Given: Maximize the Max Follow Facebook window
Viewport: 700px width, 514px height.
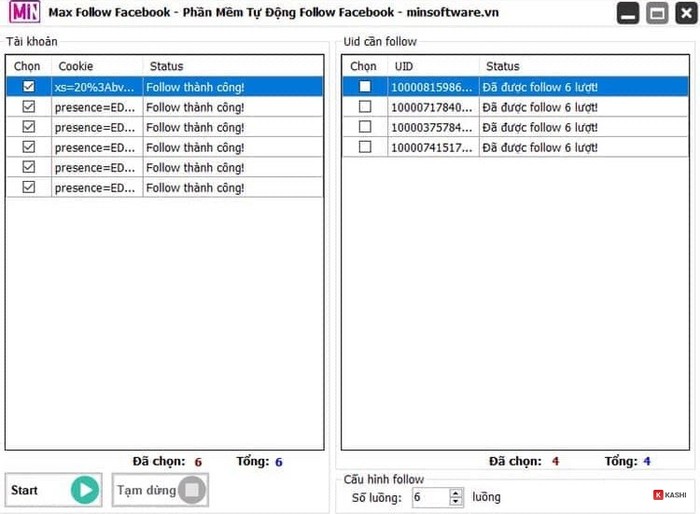Looking at the screenshot, I should (x=657, y=13).
